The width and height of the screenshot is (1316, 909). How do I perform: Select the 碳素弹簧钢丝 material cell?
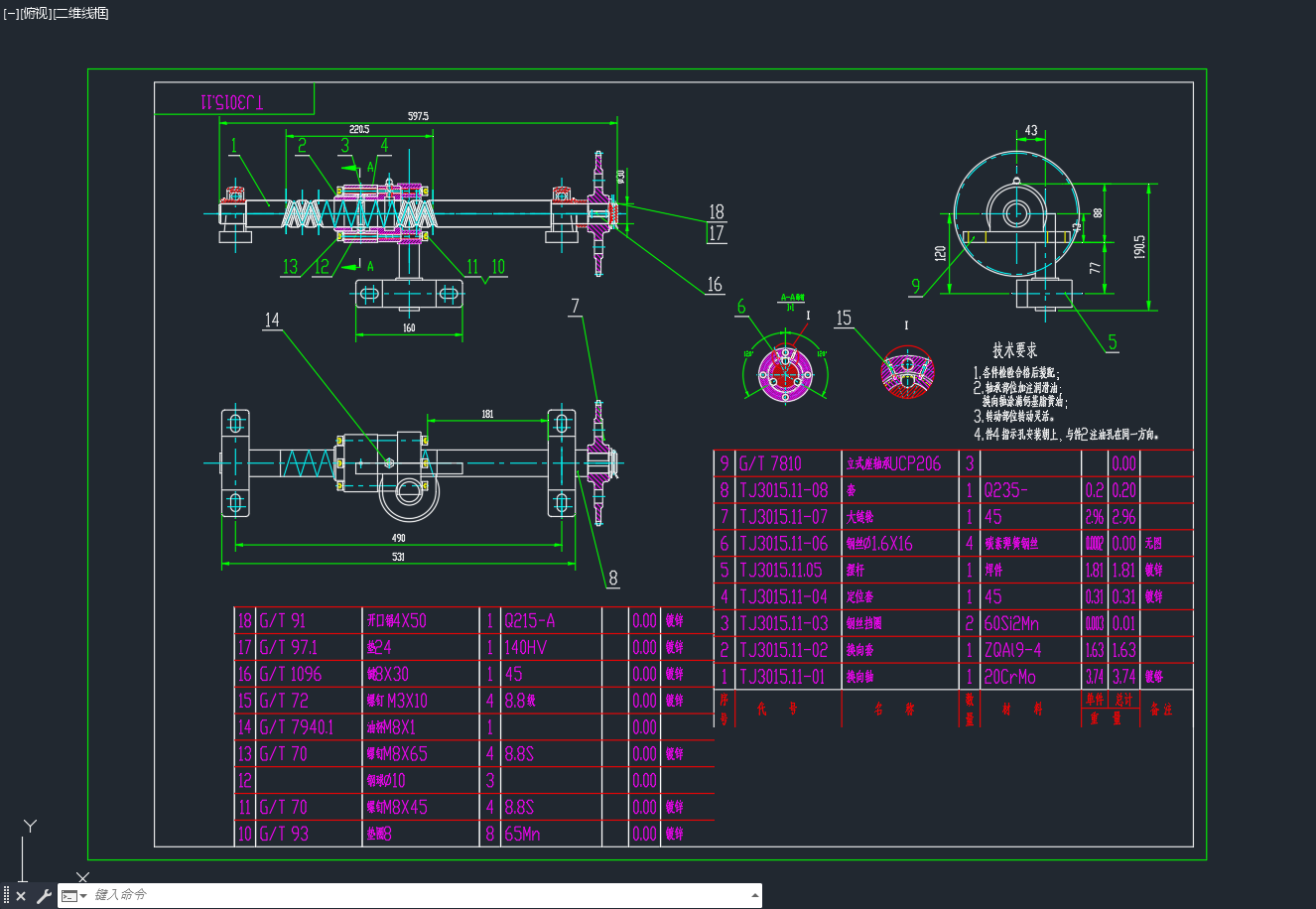[x=1011, y=544]
